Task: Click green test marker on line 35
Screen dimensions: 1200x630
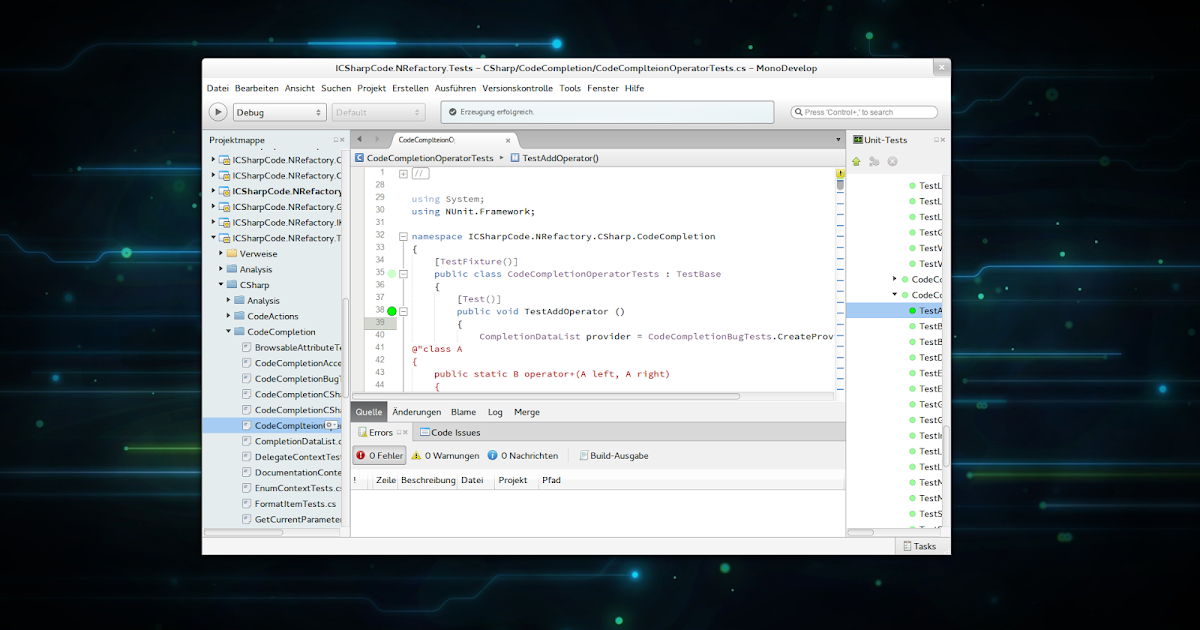Action: (x=392, y=273)
